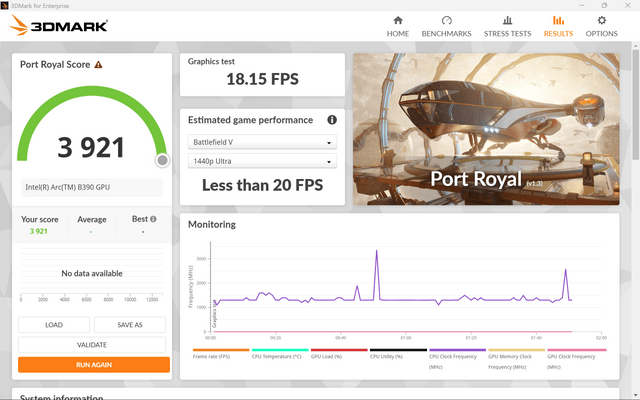The width and height of the screenshot is (640, 400).
Task: Click the SAVE AS button
Action: point(130,325)
